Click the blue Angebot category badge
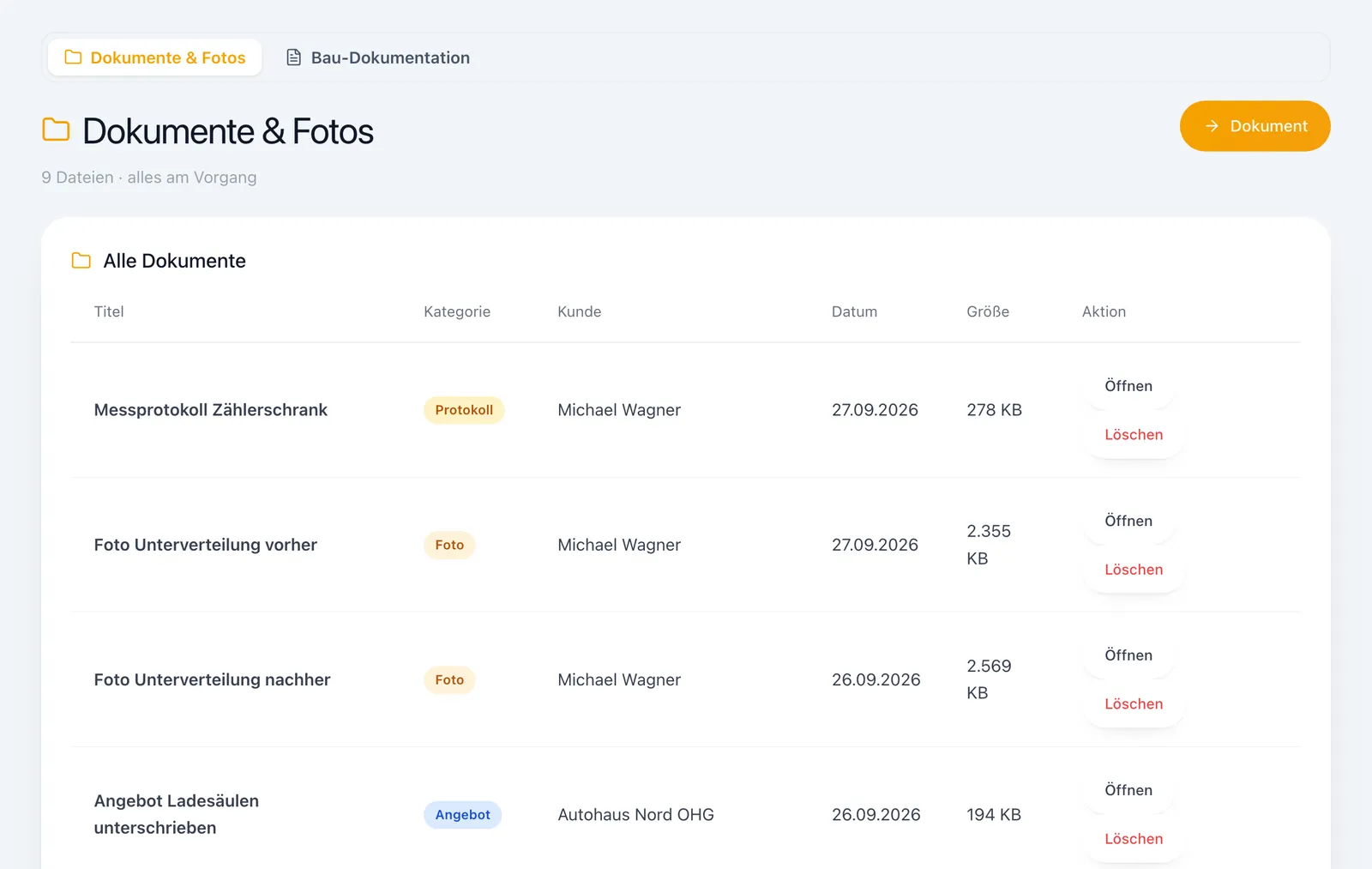Viewport: 1372px width, 869px height. click(x=462, y=815)
